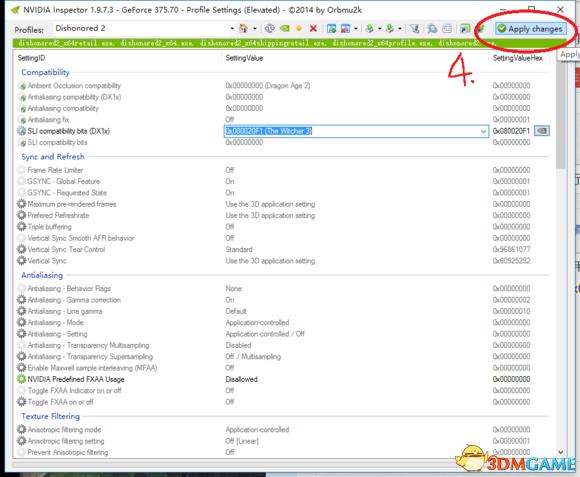Click the green NVIDIA restore defaults icon
The image size is (580, 477).
284,28
